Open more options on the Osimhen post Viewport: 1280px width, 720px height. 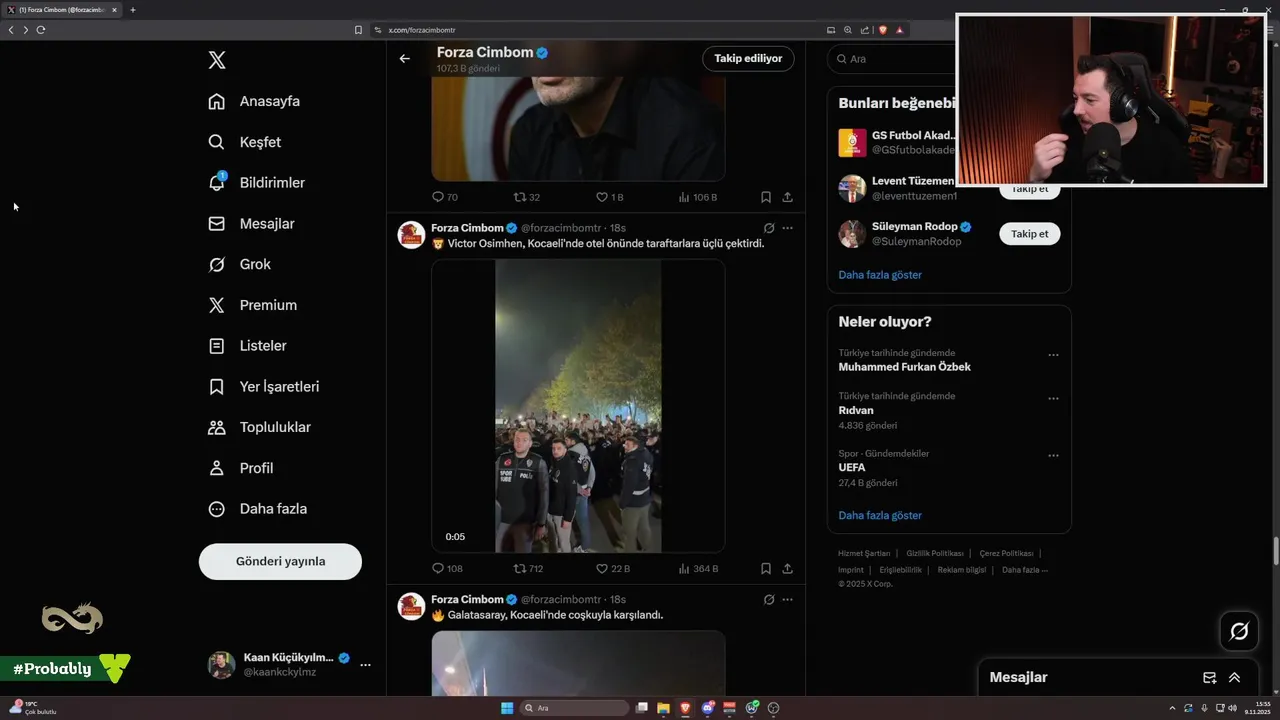tap(788, 228)
